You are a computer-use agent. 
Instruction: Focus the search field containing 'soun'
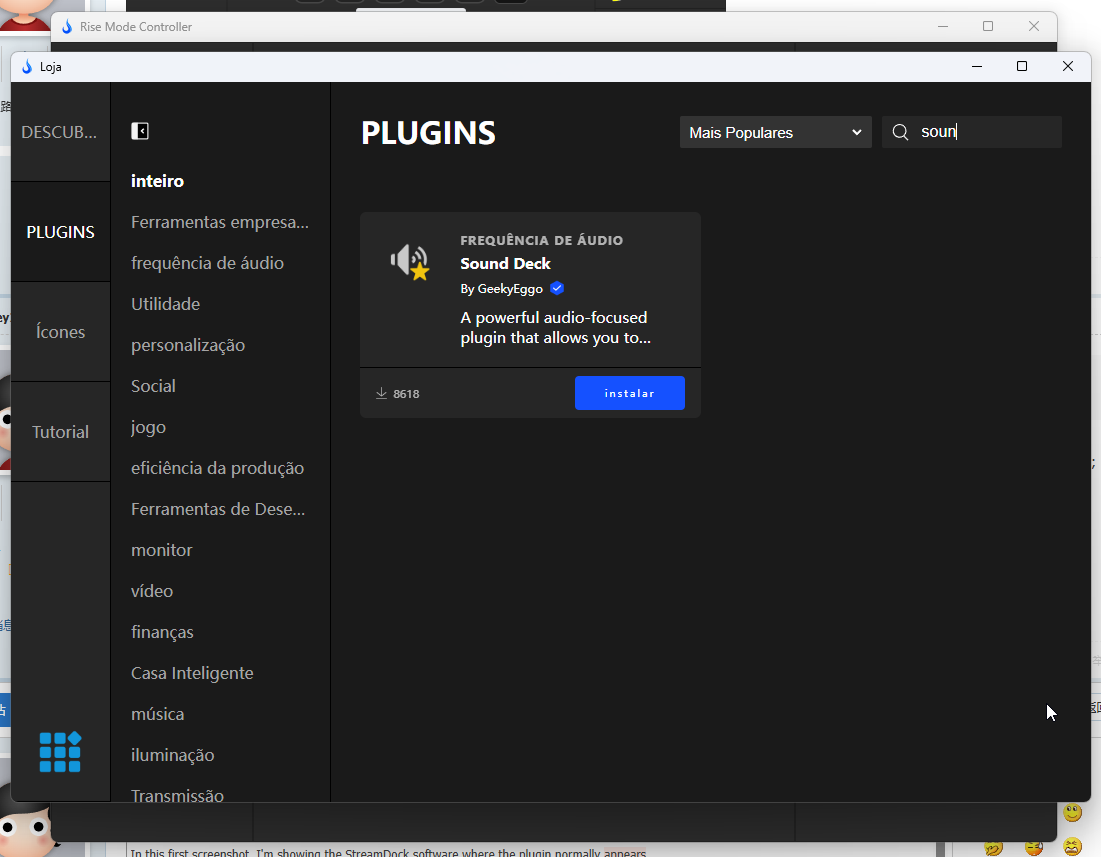[972, 132]
